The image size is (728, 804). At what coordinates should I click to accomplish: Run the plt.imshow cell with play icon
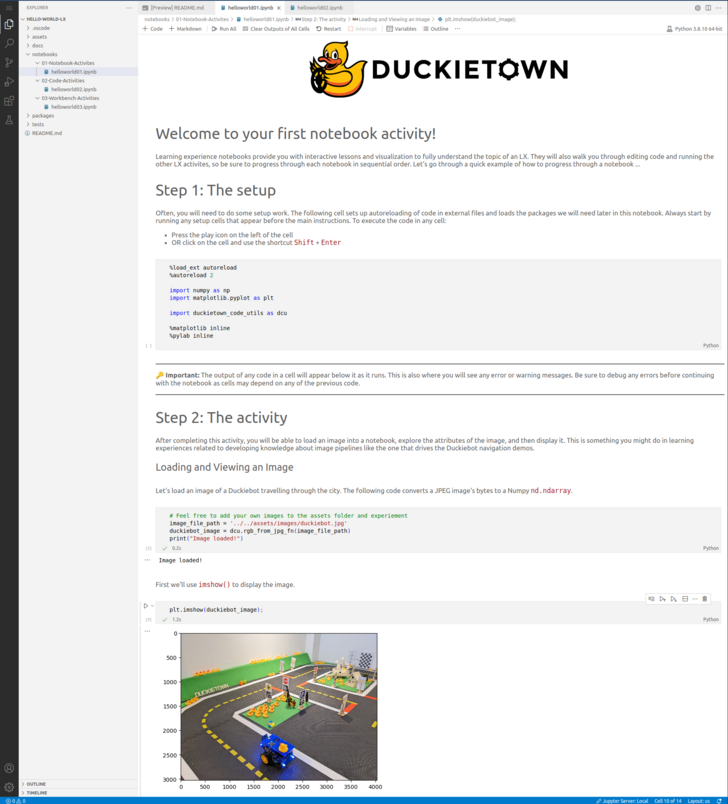(x=146, y=606)
